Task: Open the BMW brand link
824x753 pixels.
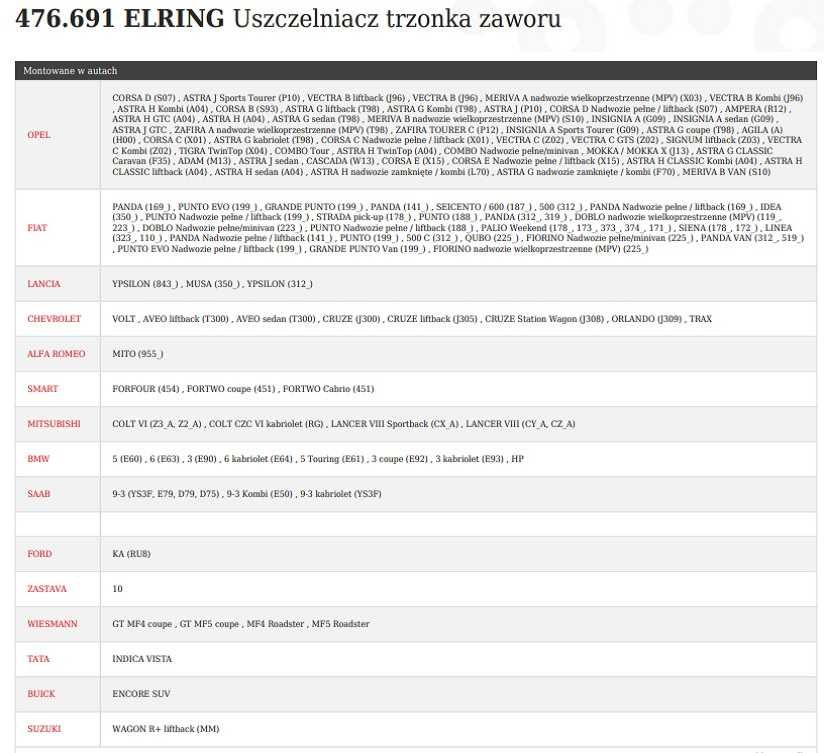Action: [x=38, y=459]
